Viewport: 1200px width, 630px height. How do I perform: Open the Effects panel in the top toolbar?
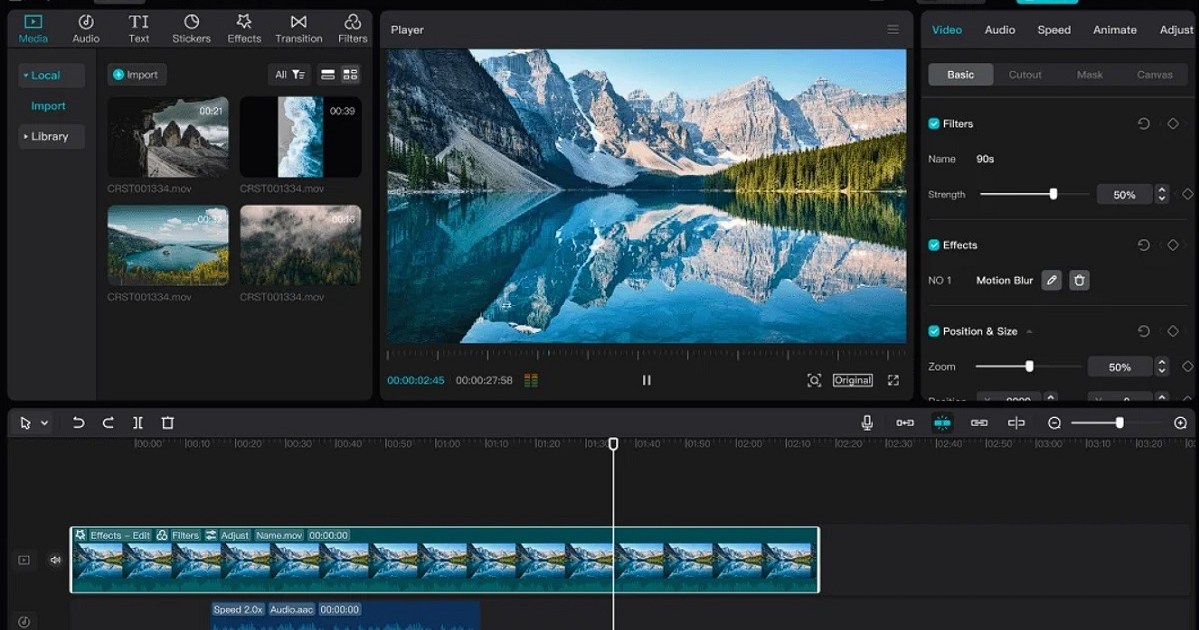coord(243,27)
